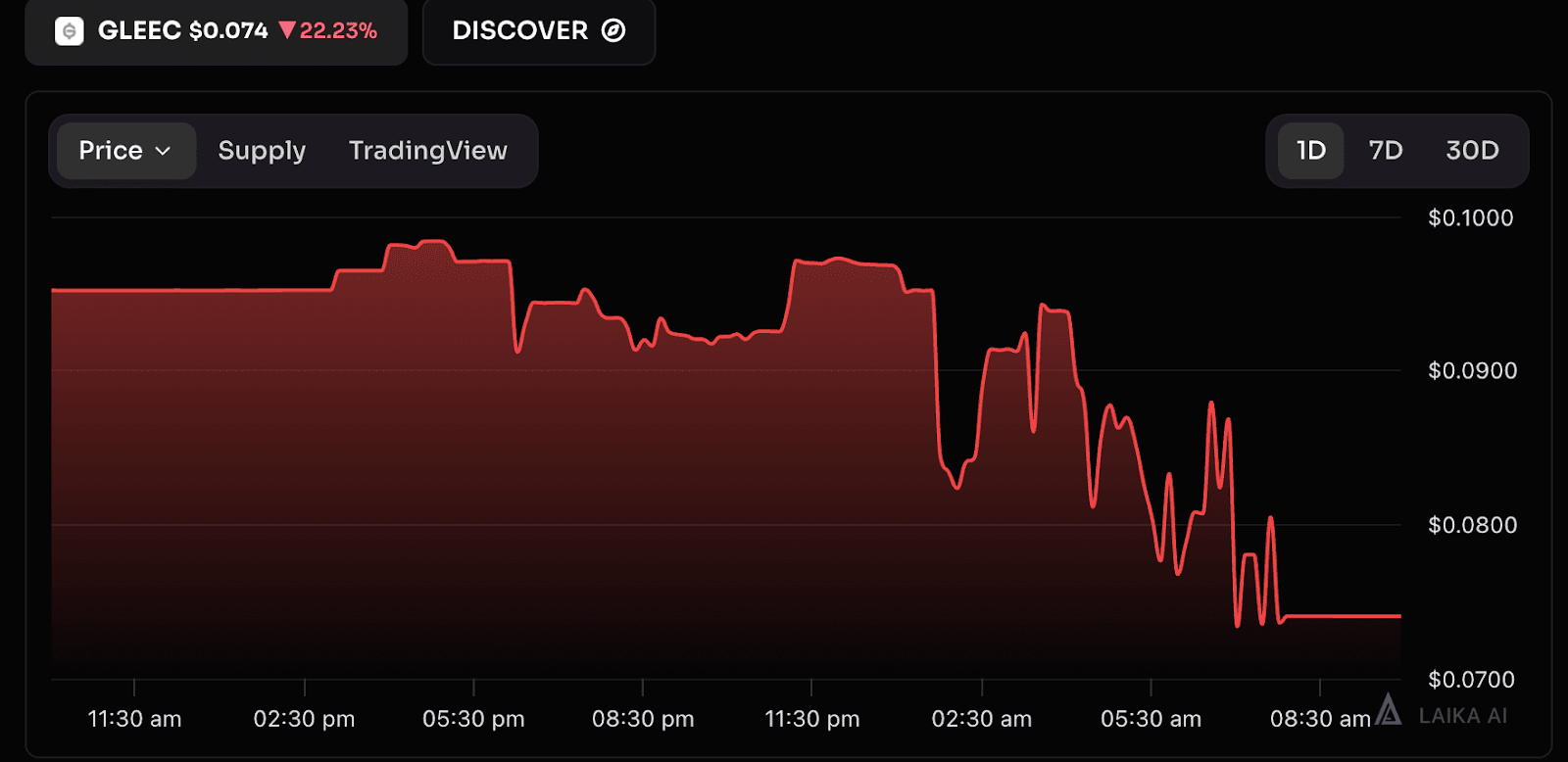This screenshot has width=1568, height=762.
Task: Click the 02:30 am time axis marker
Action: pyautogui.click(x=981, y=719)
